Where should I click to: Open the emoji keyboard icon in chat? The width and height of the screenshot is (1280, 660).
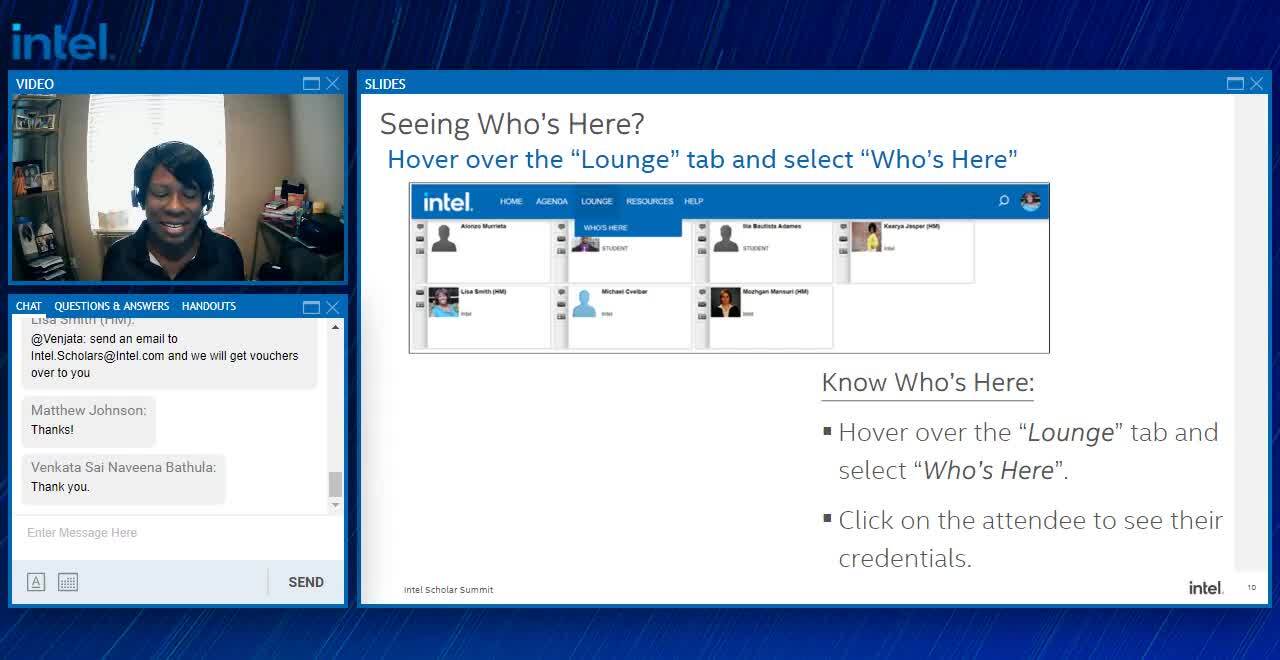[x=68, y=582]
